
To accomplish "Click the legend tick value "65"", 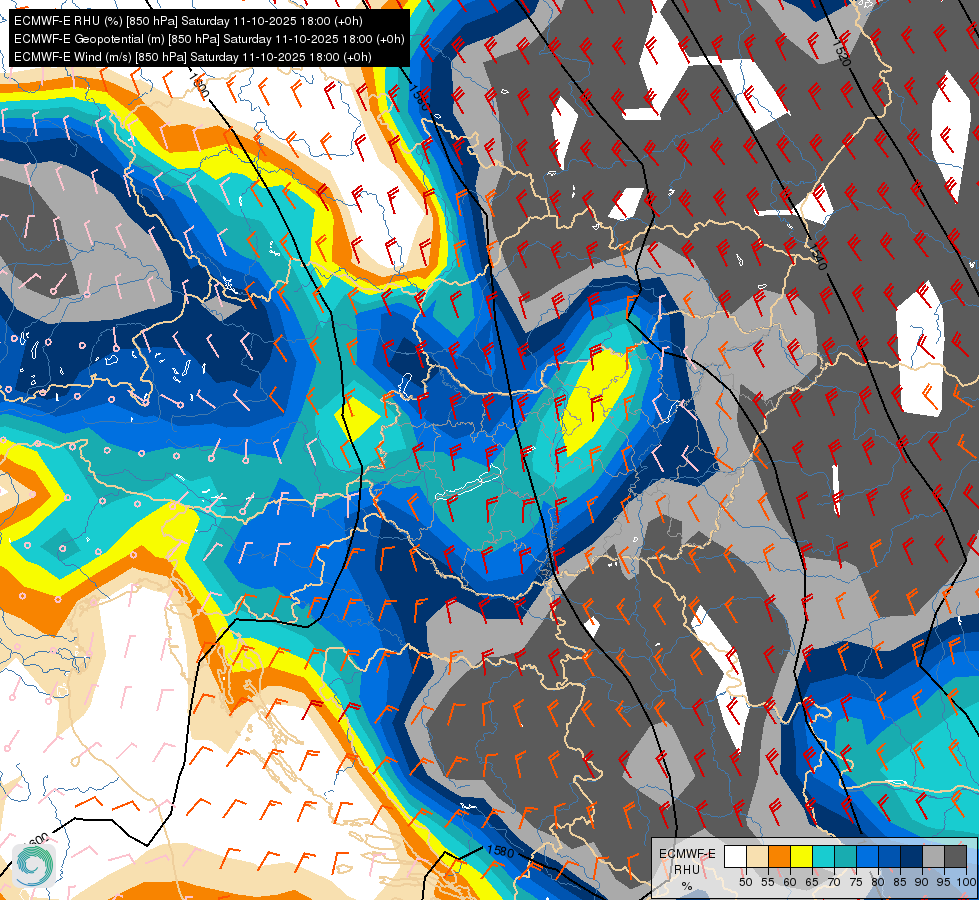I will click(x=812, y=882).
